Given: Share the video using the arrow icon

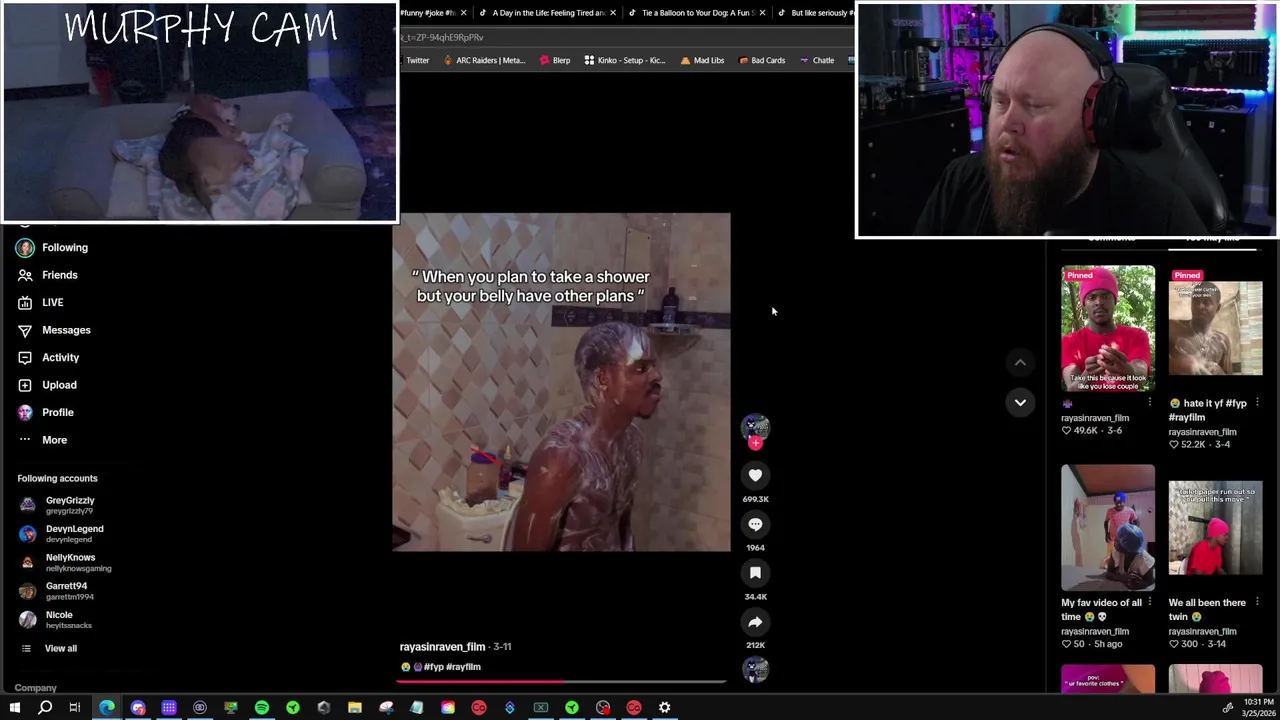Looking at the screenshot, I should tap(755, 622).
